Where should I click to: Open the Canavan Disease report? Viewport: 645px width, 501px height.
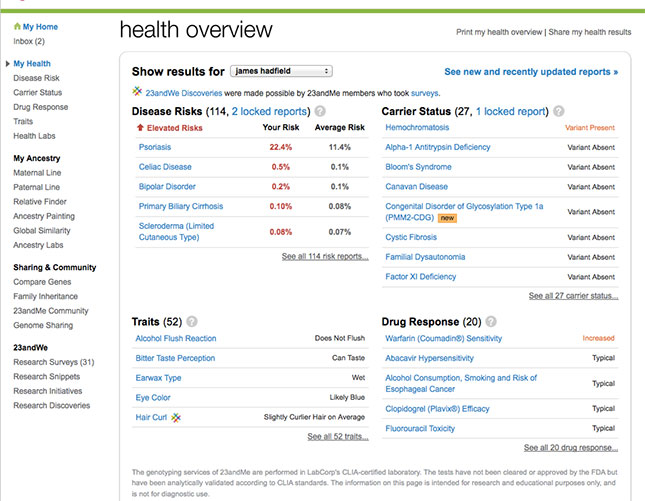416,187
